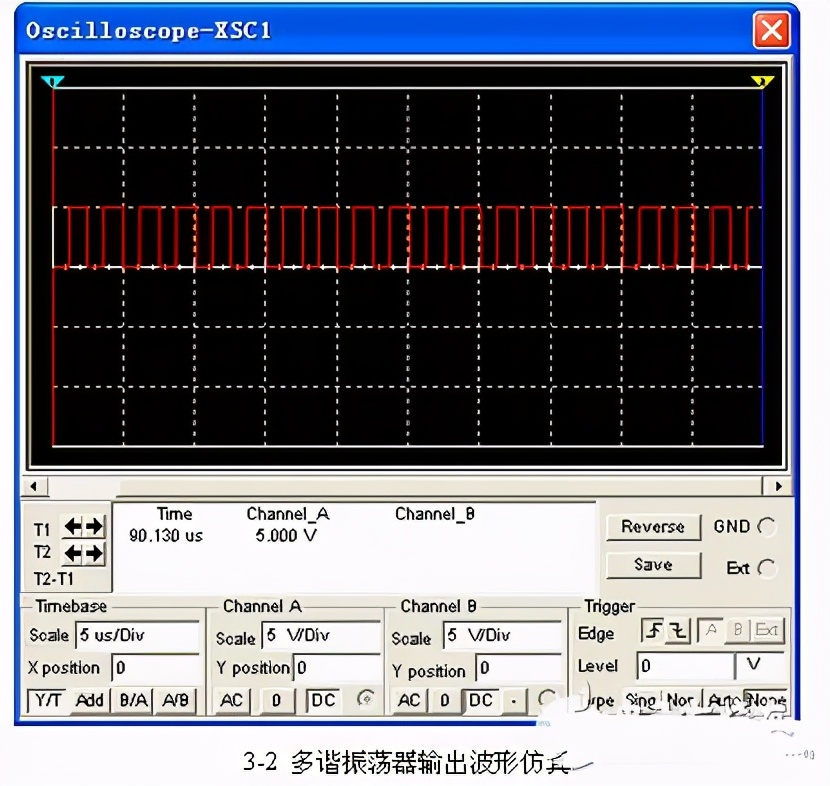Select trigger source B in Trigger panel
The width and height of the screenshot is (830, 786).
(x=740, y=629)
